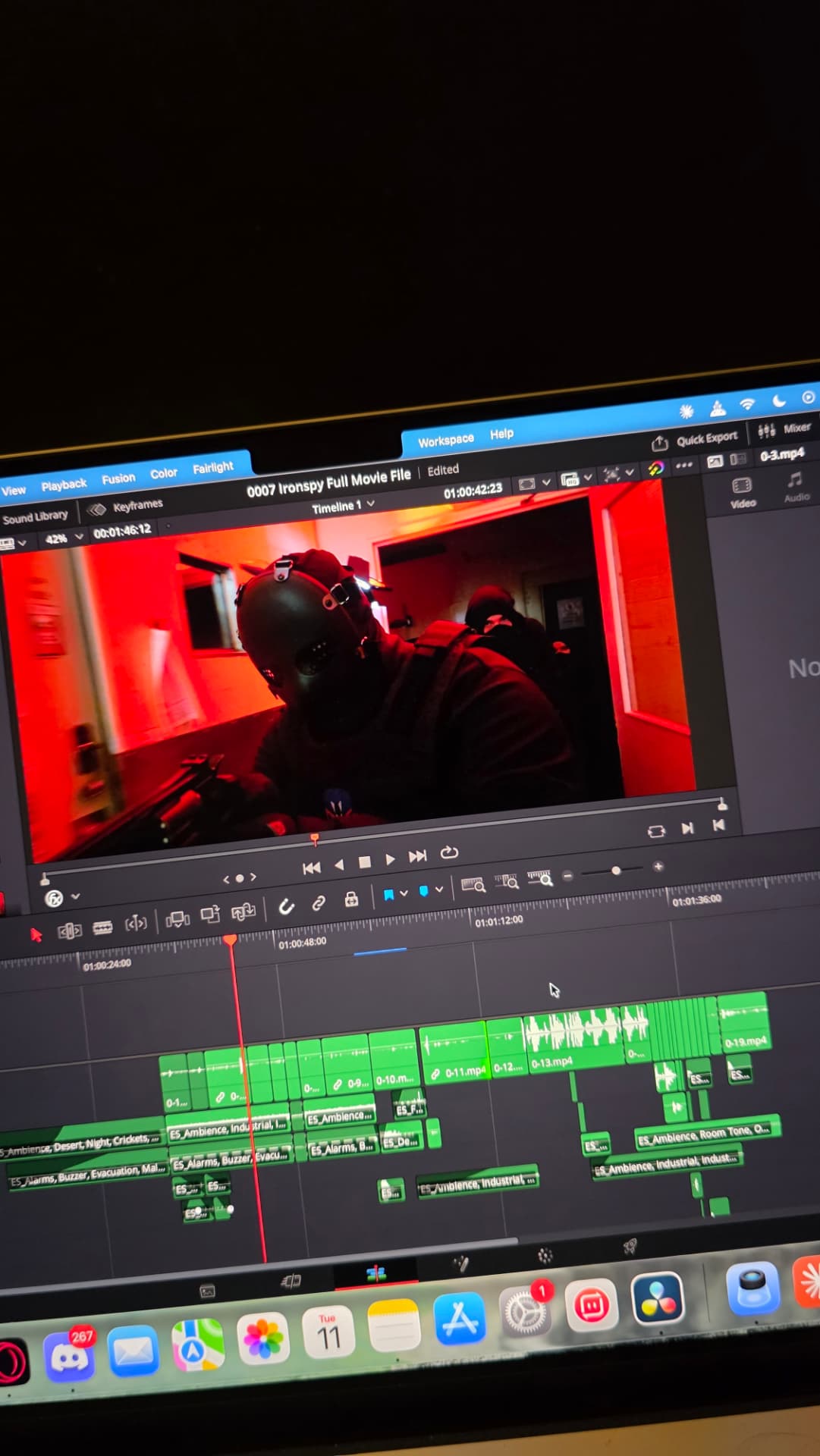820x1456 pixels.
Task: Open the Playback menu
Action: coord(64,485)
